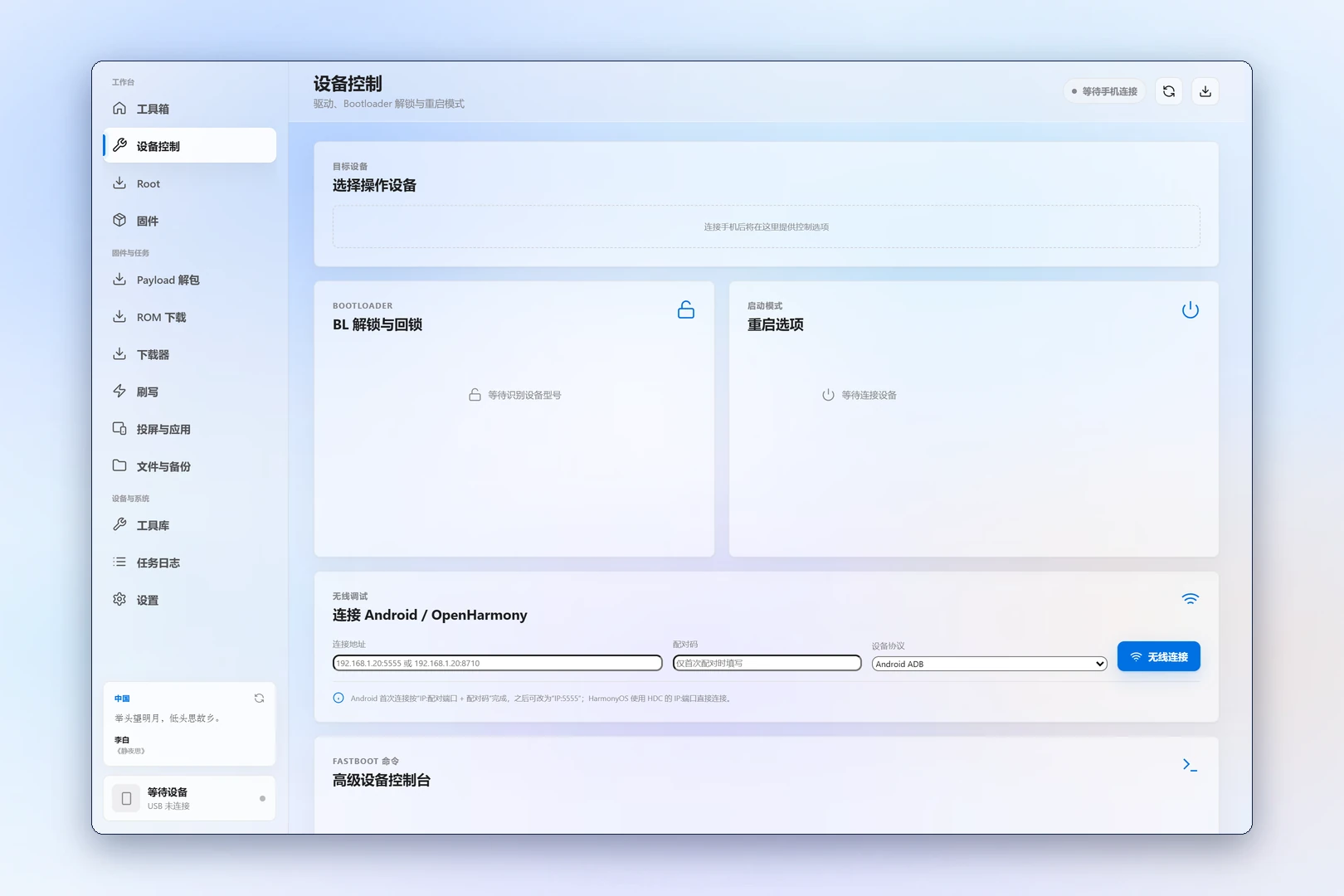1344x896 pixels.
Task: Click the download icon in header
Action: 1205,91
